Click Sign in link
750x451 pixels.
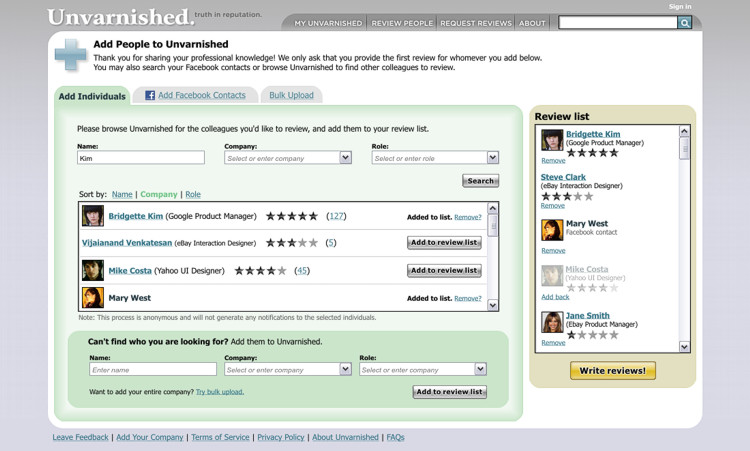(680, 7)
